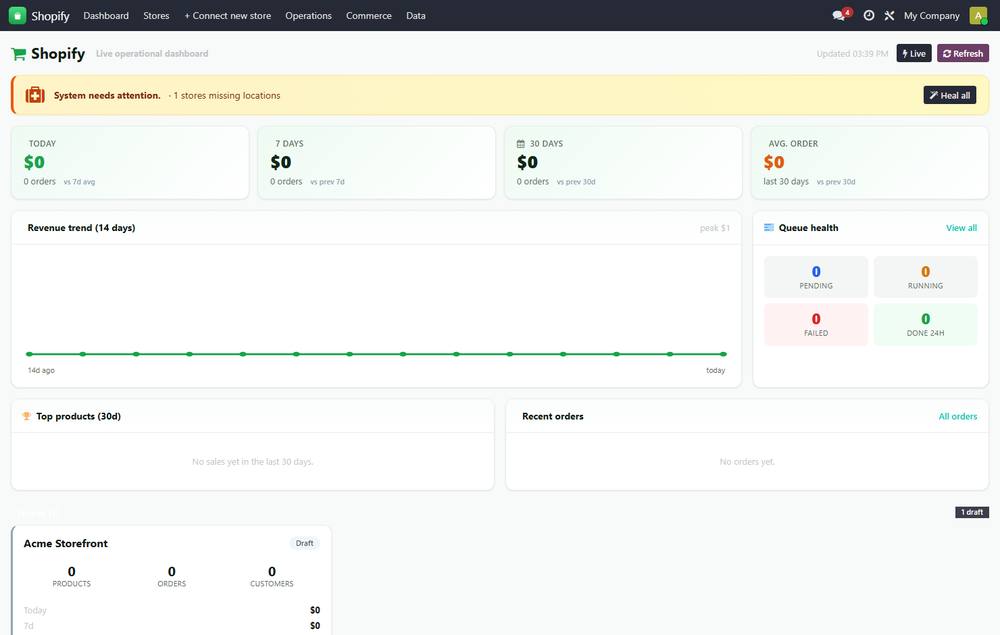Viewport: 1000px width, 635px height.
Task: Open the Running queue tile
Action: pyautogui.click(x=925, y=277)
